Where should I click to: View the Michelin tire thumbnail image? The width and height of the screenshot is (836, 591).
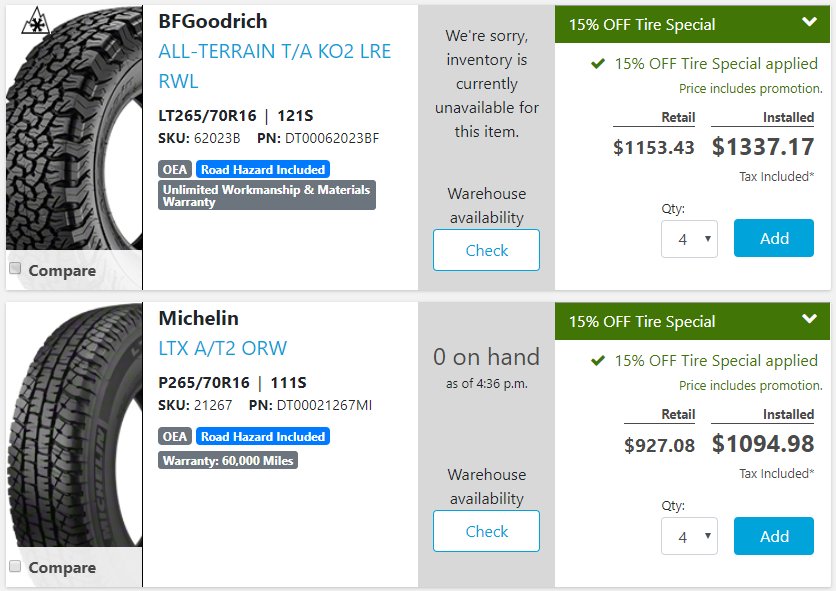tap(74, 425)
